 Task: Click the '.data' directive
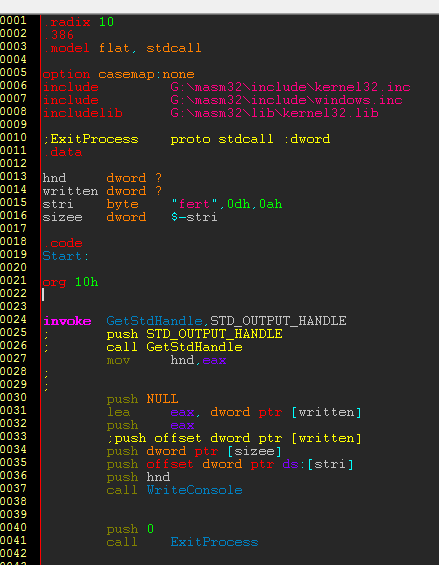[63, 152]
